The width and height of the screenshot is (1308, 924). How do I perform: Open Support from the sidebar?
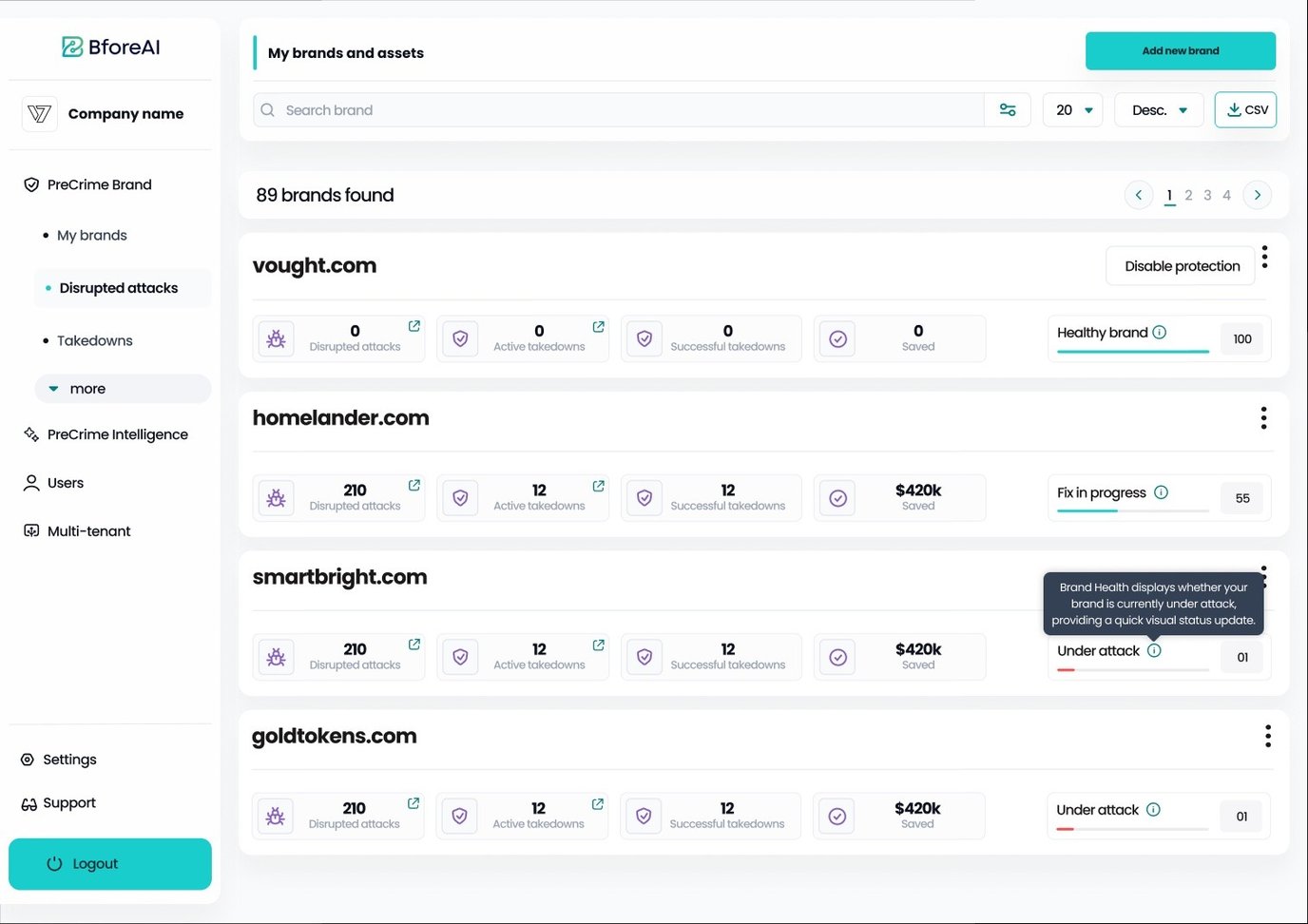pos(59,803)
